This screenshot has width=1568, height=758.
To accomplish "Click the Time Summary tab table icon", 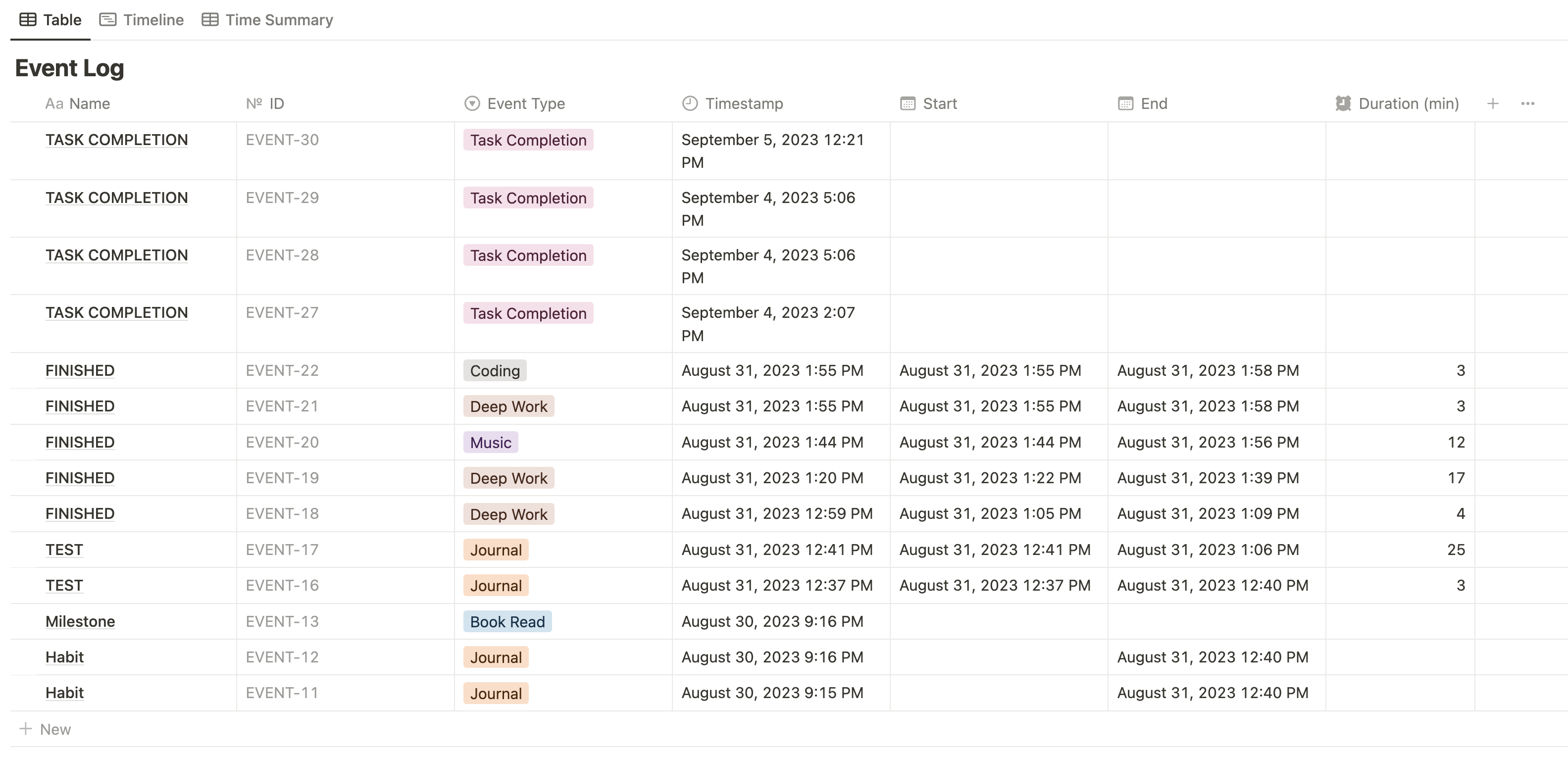I will 210,20.
